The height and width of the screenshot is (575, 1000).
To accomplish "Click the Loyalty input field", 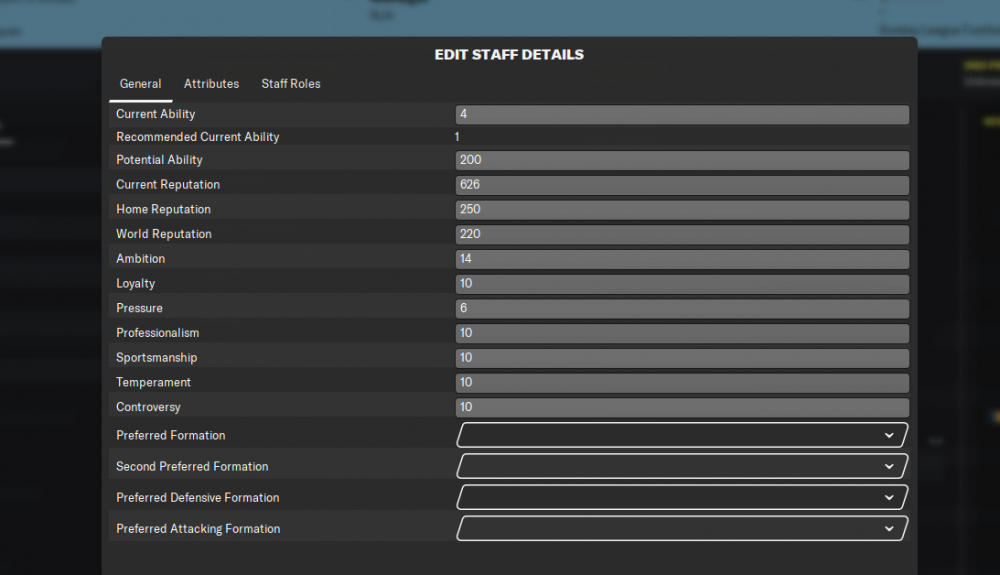I will (x=682, y=284).
